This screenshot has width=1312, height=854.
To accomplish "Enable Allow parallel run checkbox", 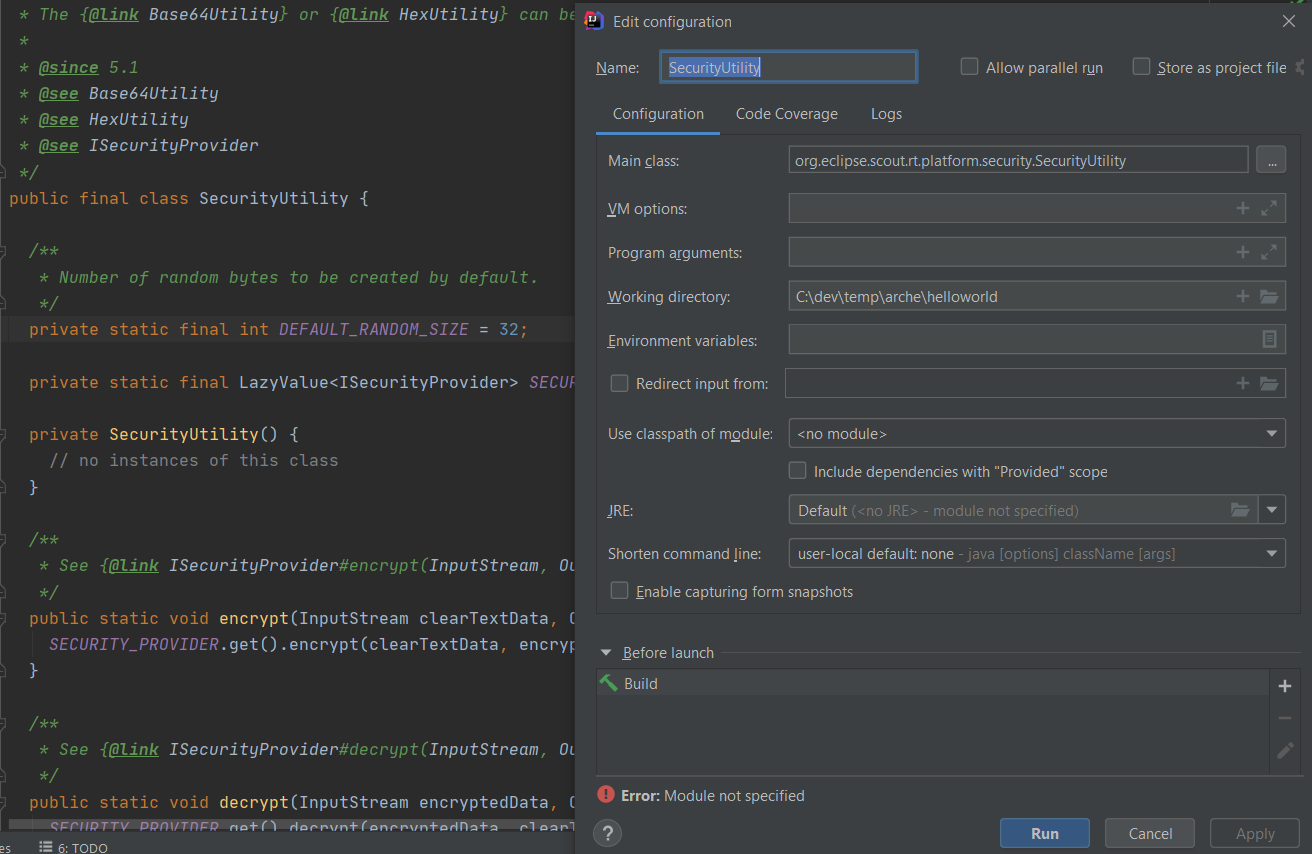I will click(x=969, y=67).
